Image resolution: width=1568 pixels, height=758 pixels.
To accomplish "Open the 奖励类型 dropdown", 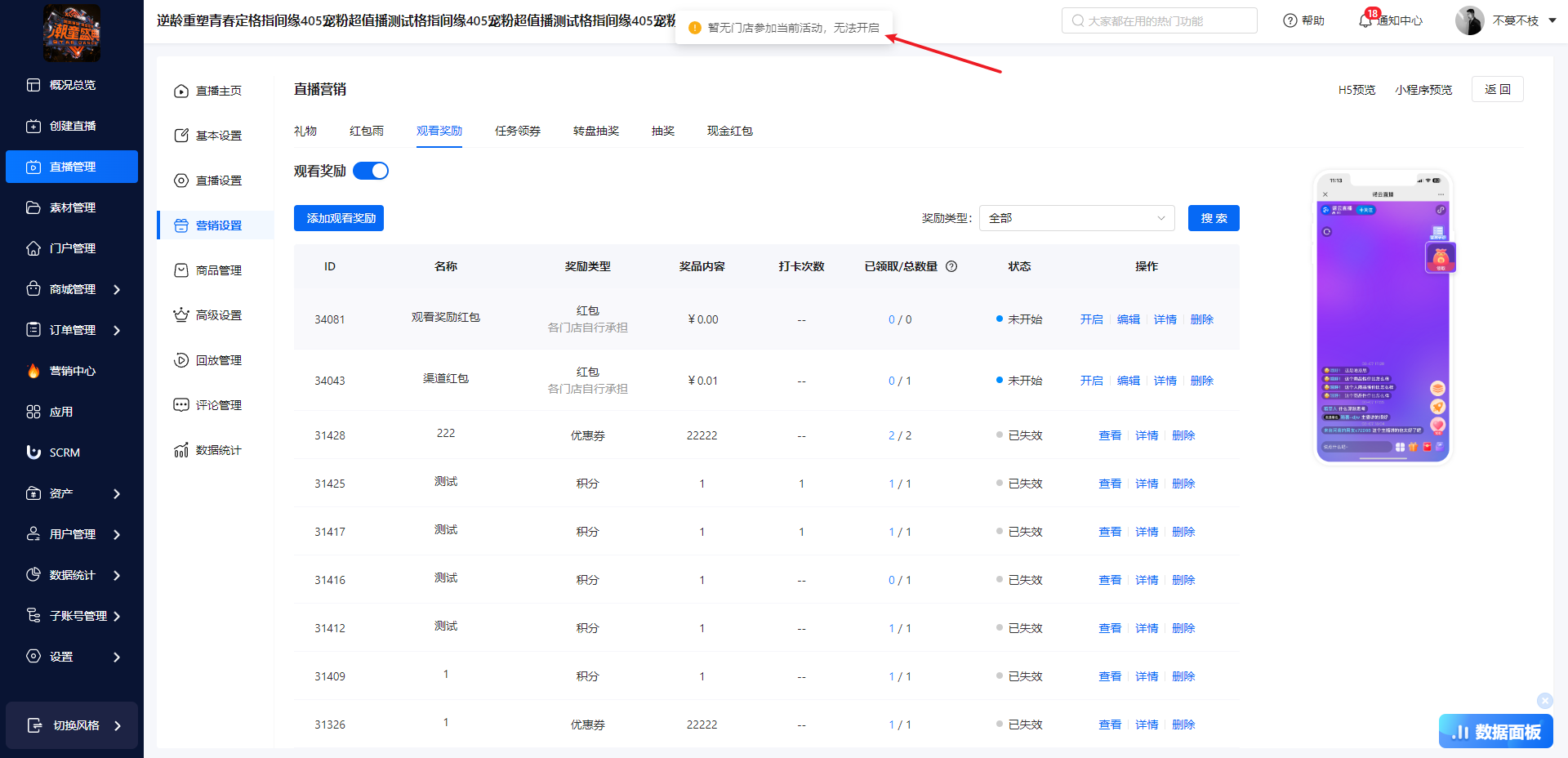I will tap(1076, 218).
